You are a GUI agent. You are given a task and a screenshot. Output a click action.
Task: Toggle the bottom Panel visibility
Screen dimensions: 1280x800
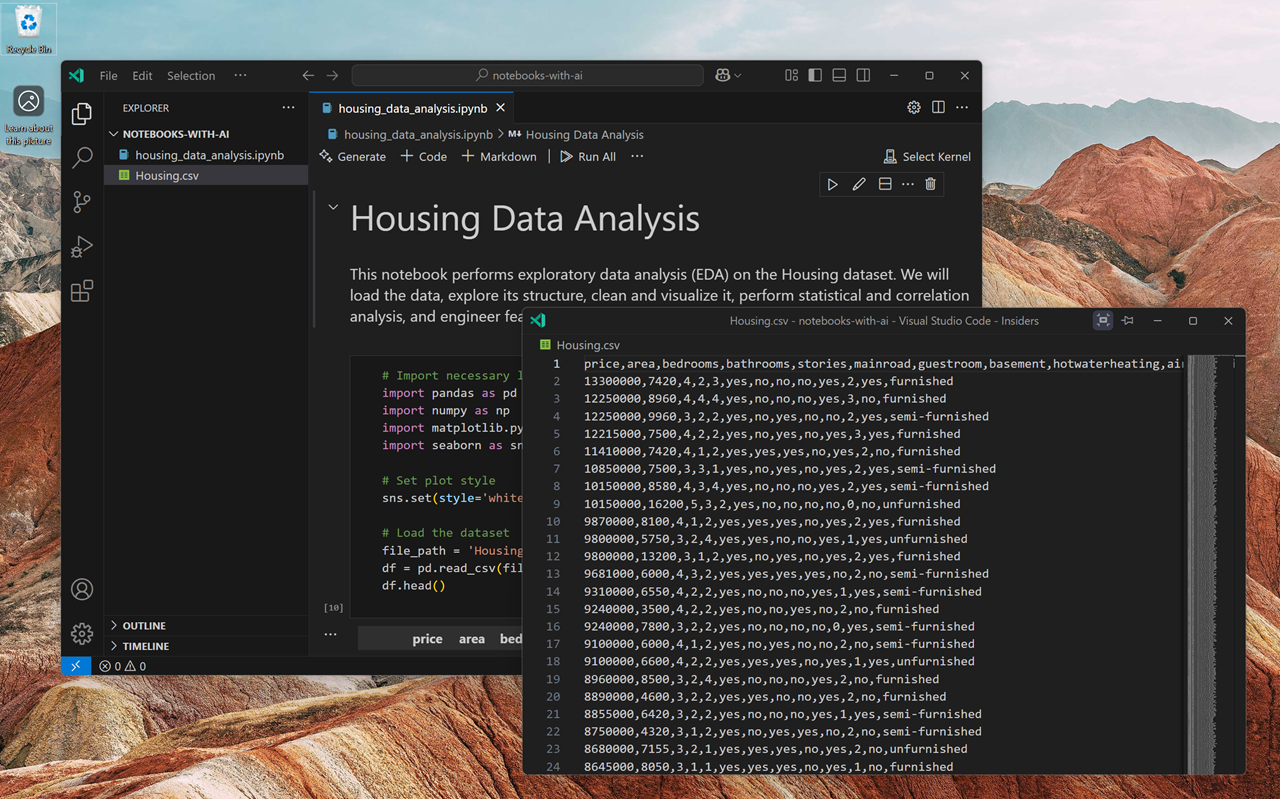839,75
